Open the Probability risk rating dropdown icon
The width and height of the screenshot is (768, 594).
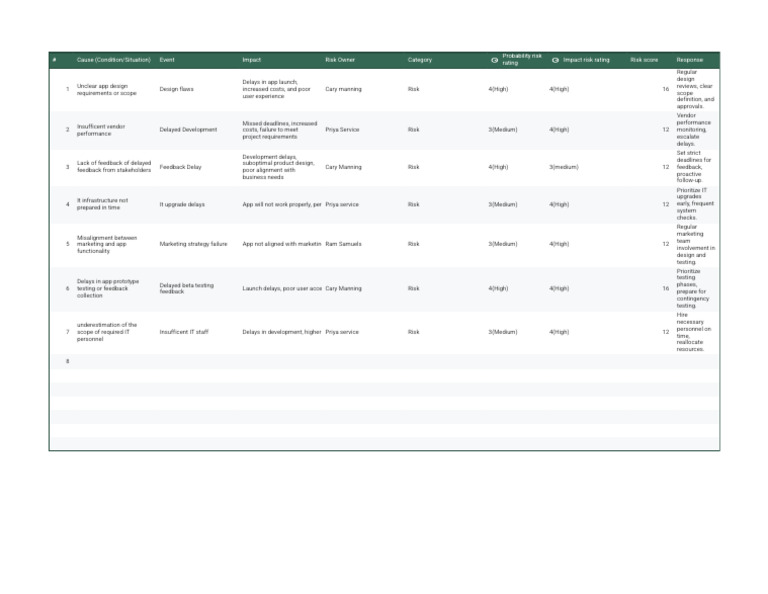tap(494, 60)
